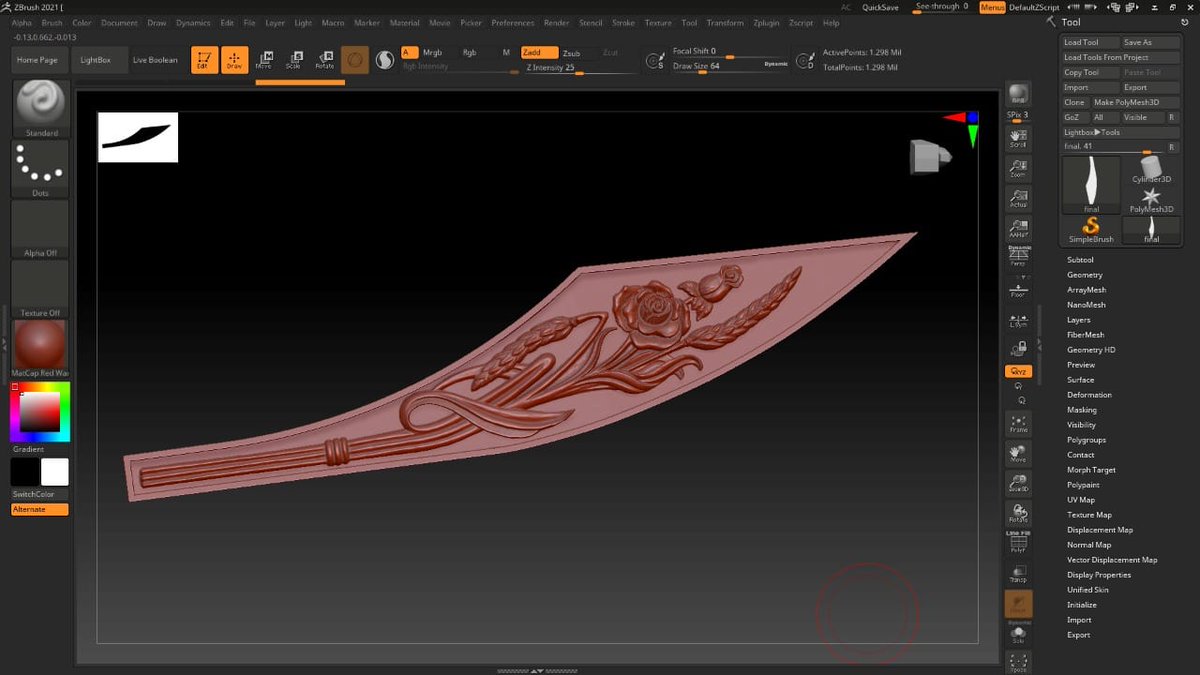Toggle local symmetry L.Sym
The height and width of the screenshot is (675, 1200).
[1018, 319]
